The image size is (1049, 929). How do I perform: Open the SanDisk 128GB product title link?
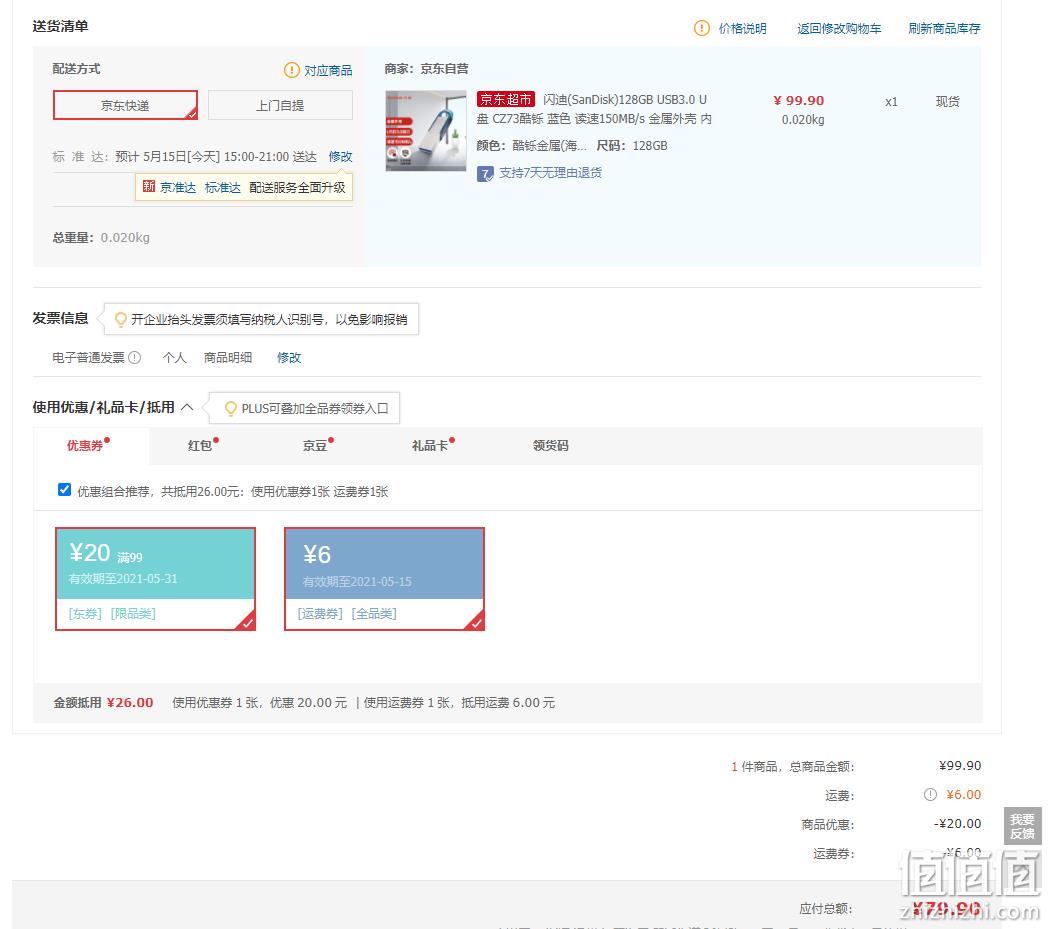[594, 109]
